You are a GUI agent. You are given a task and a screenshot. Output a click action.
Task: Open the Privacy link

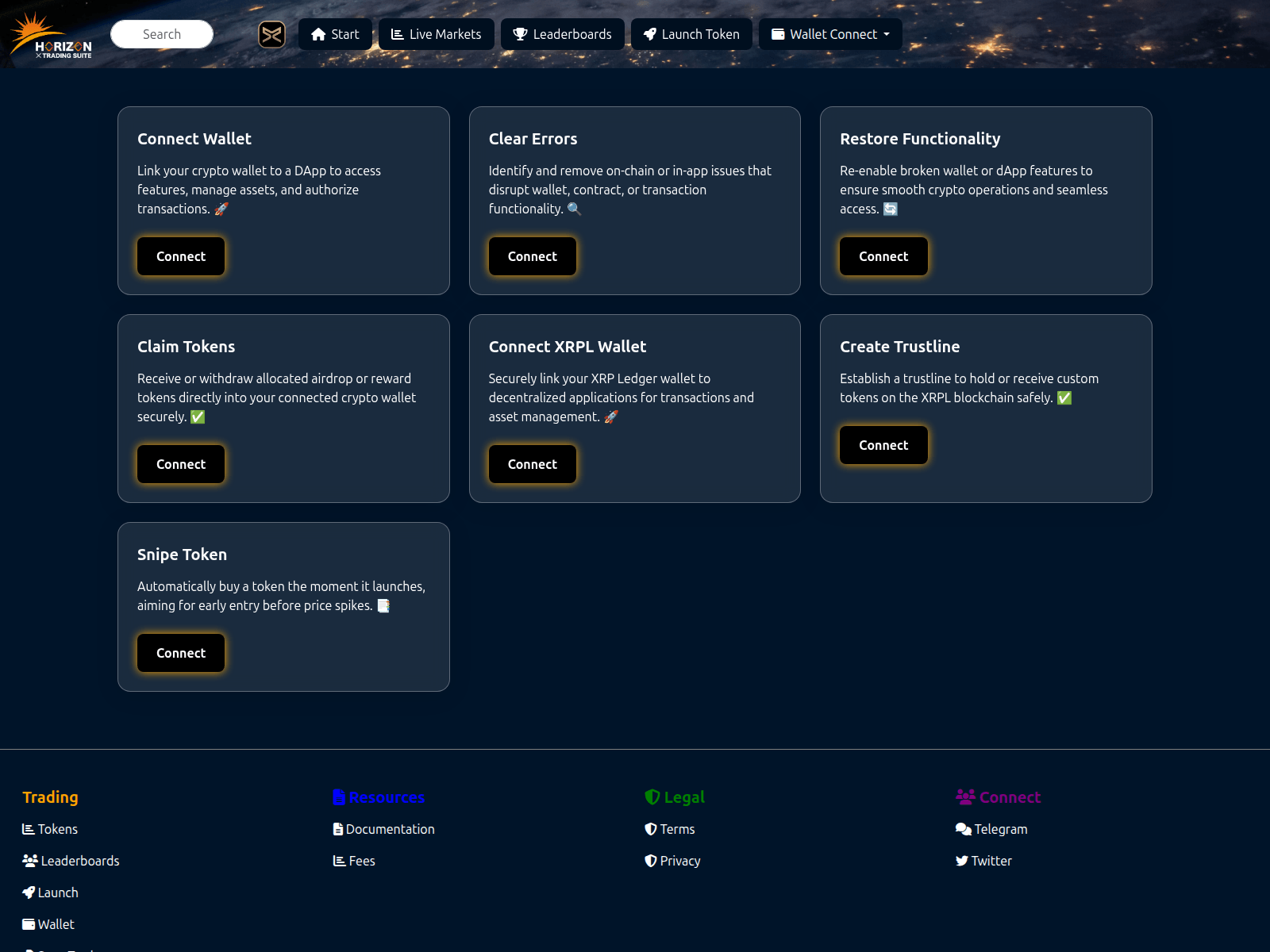[x=672, y=861]
